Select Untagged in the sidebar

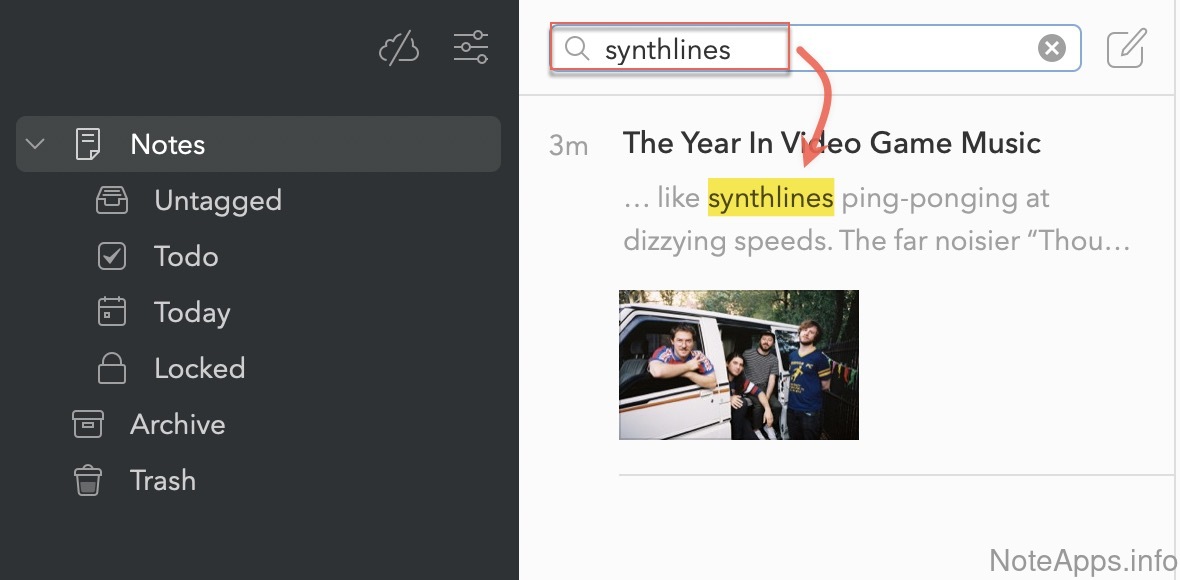click(x=217, y=200)
